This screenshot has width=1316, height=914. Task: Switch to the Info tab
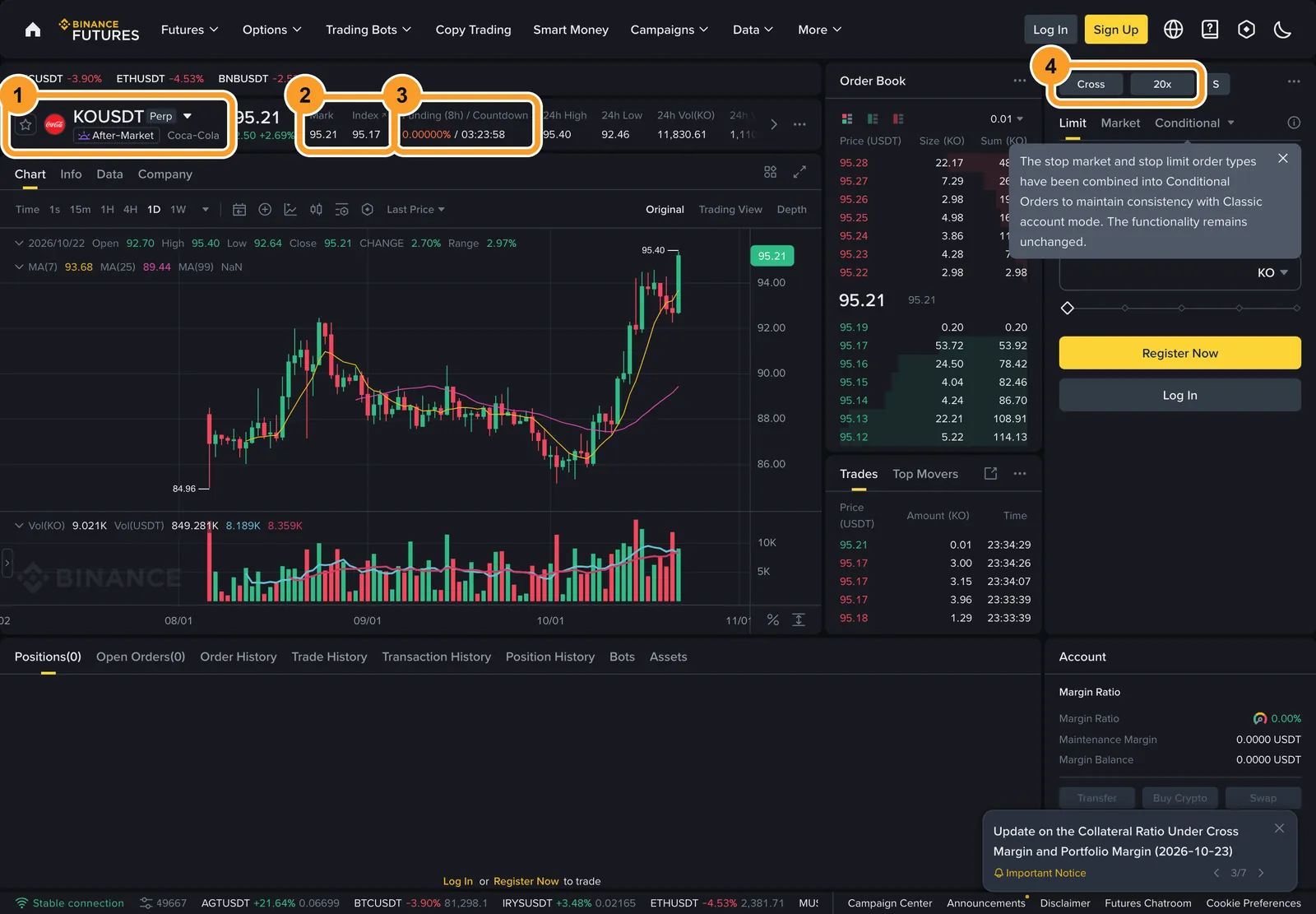click(x=71, y=174)
